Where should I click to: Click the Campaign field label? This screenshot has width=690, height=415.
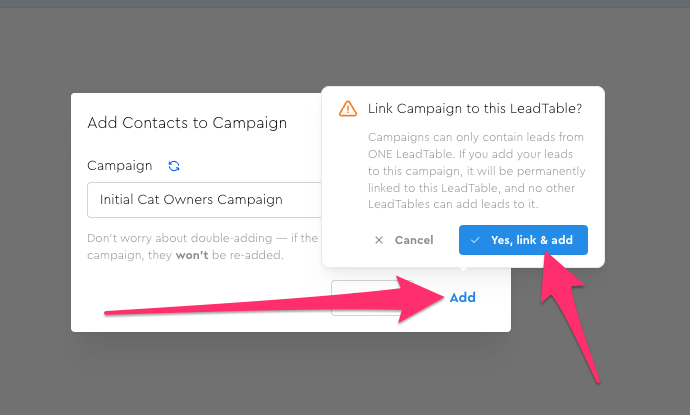point(120,166)
